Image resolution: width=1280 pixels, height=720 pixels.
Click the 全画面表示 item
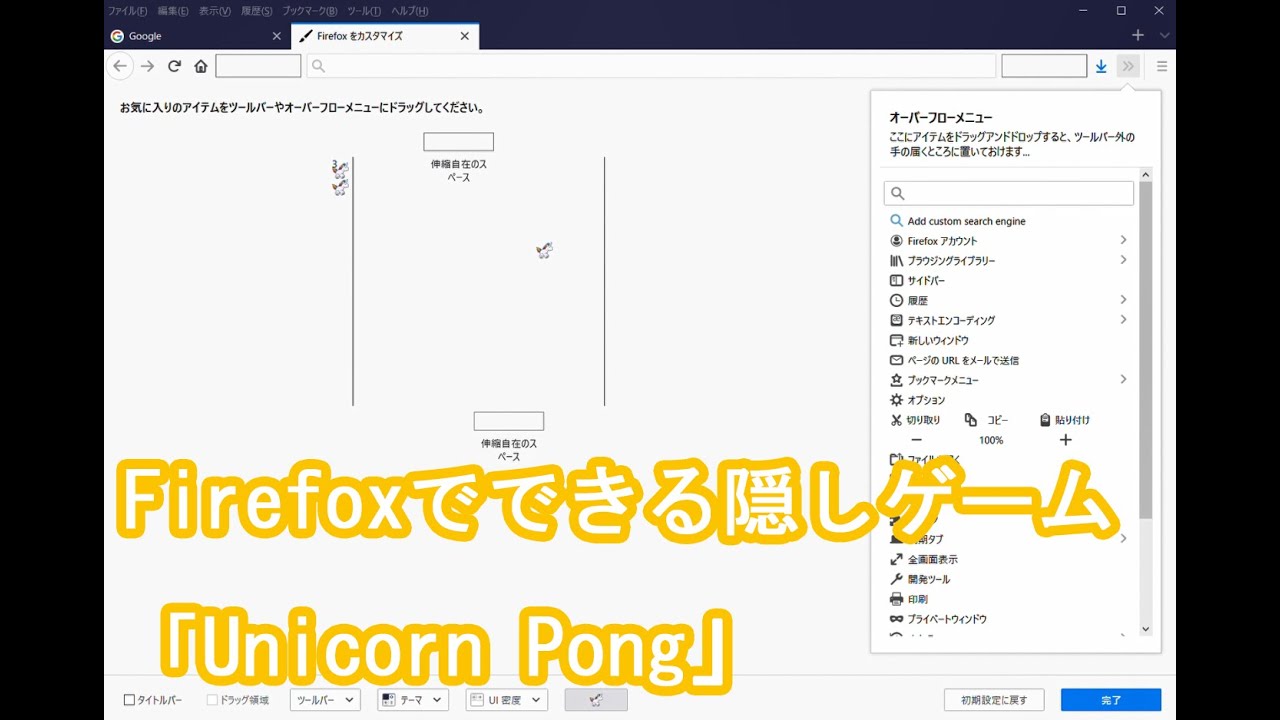pos(1008,559)
